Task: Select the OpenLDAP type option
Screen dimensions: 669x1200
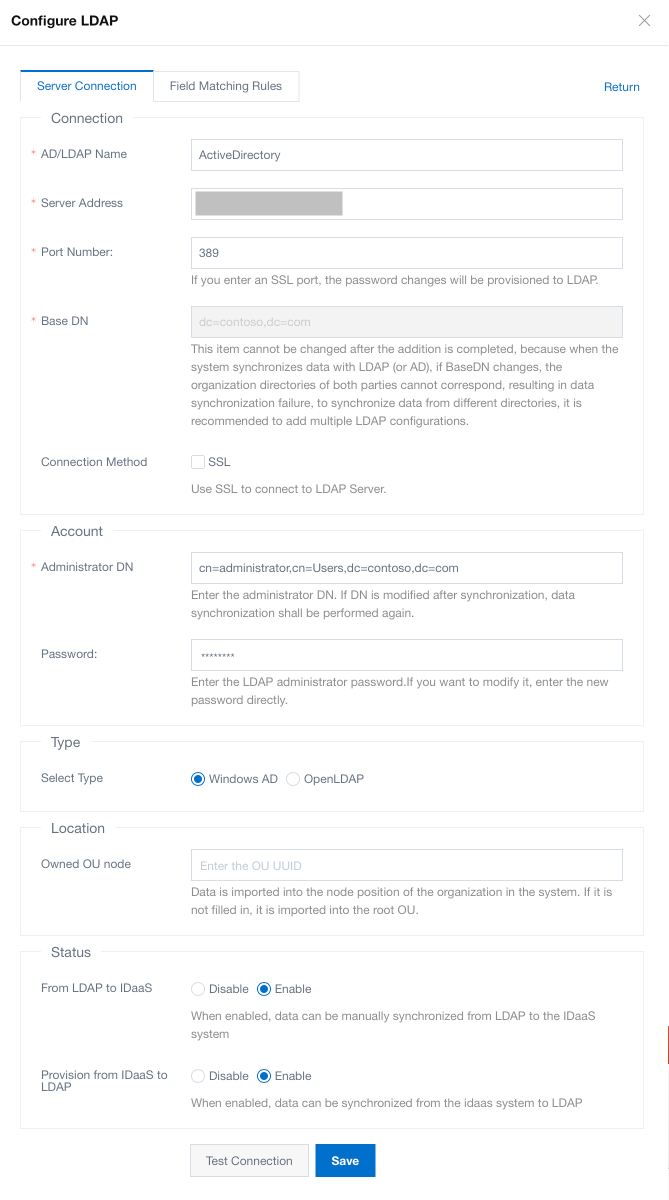Action: [x=293, y=779]
